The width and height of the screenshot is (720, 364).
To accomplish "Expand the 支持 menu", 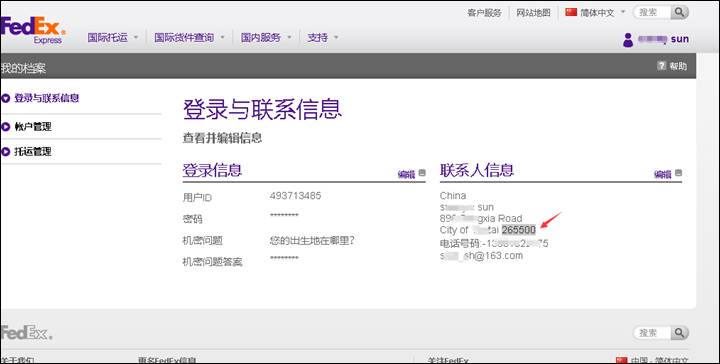I will tap(323, 38).
